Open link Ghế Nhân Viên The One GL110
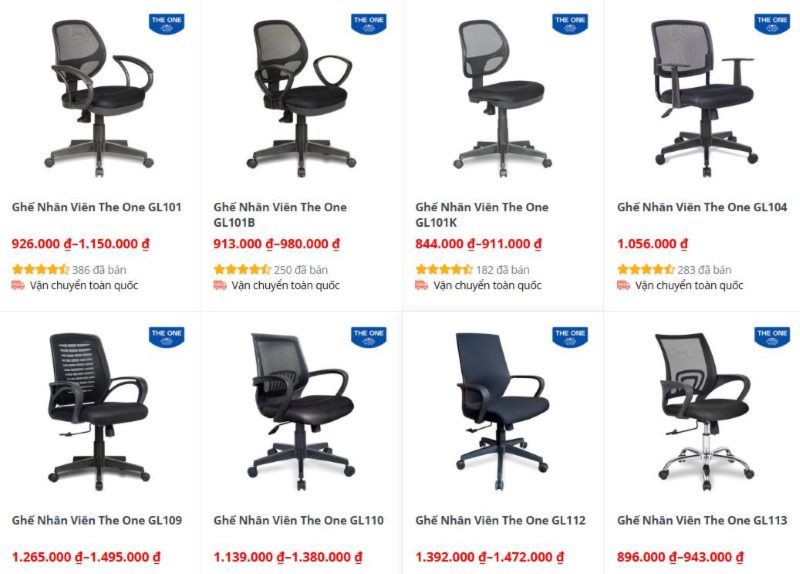 [x=298, y=520]
